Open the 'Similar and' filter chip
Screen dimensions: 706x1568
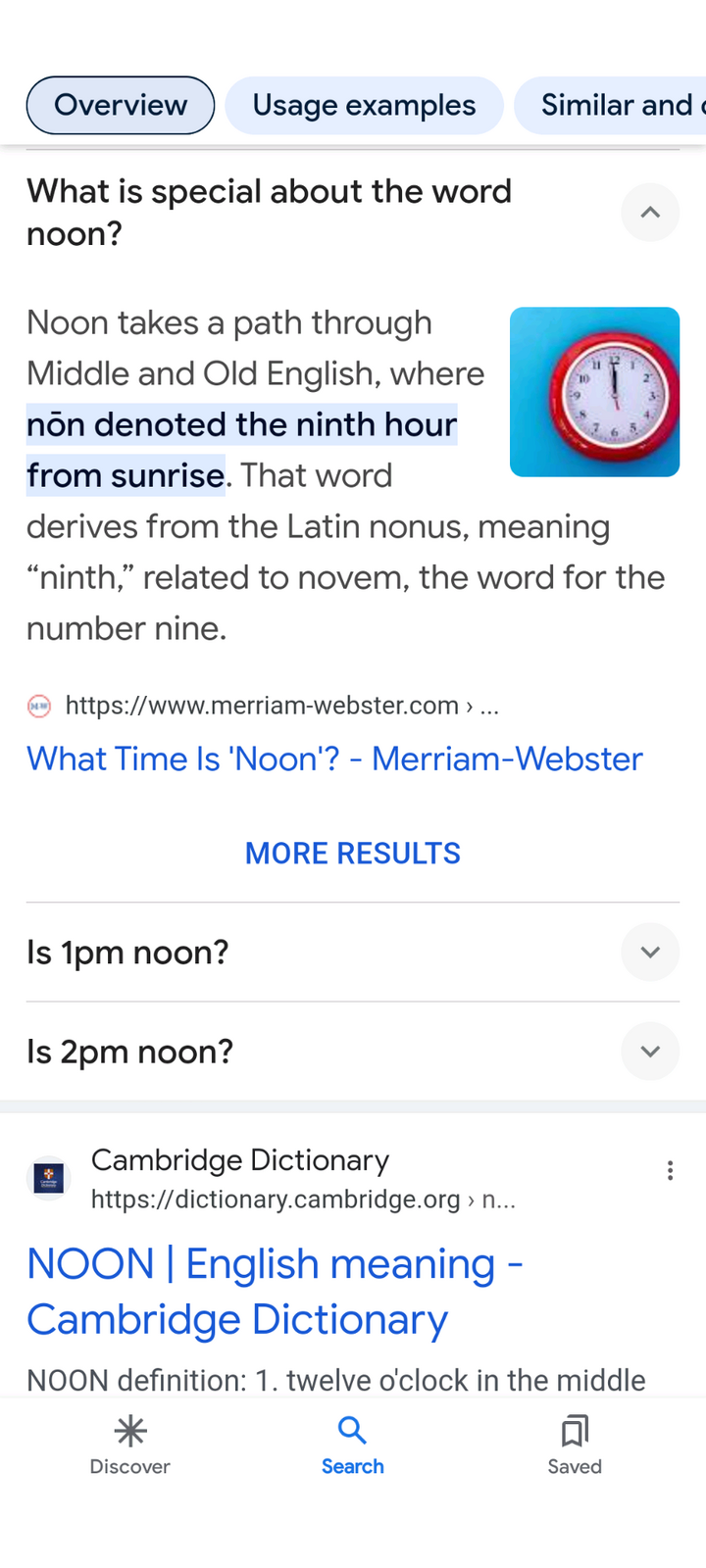pyautogui.click(x=621, y=105)
